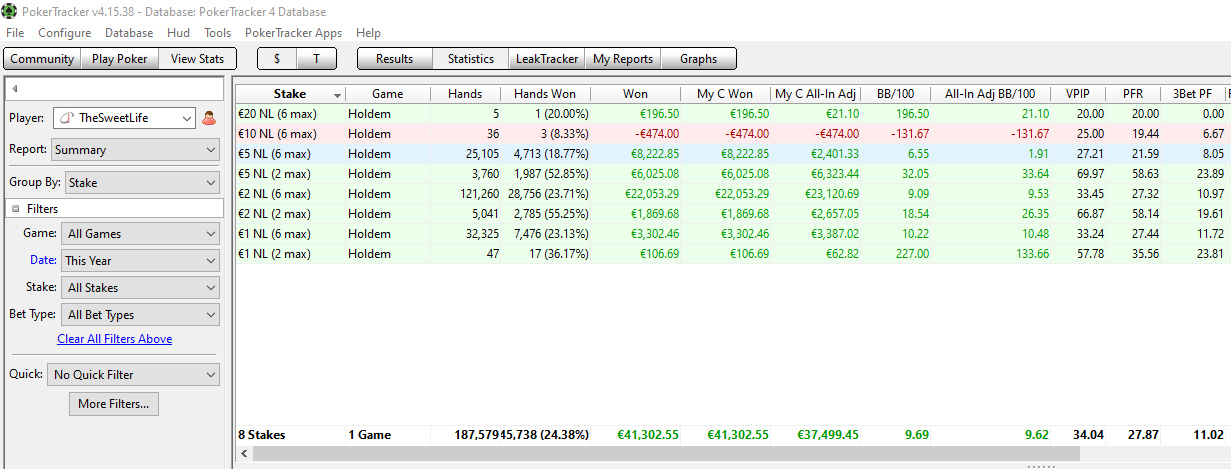Sort by the Hands Won column header
Image resolution: width=1231 pixels, height=469 pixels.
tap(544, 94)
